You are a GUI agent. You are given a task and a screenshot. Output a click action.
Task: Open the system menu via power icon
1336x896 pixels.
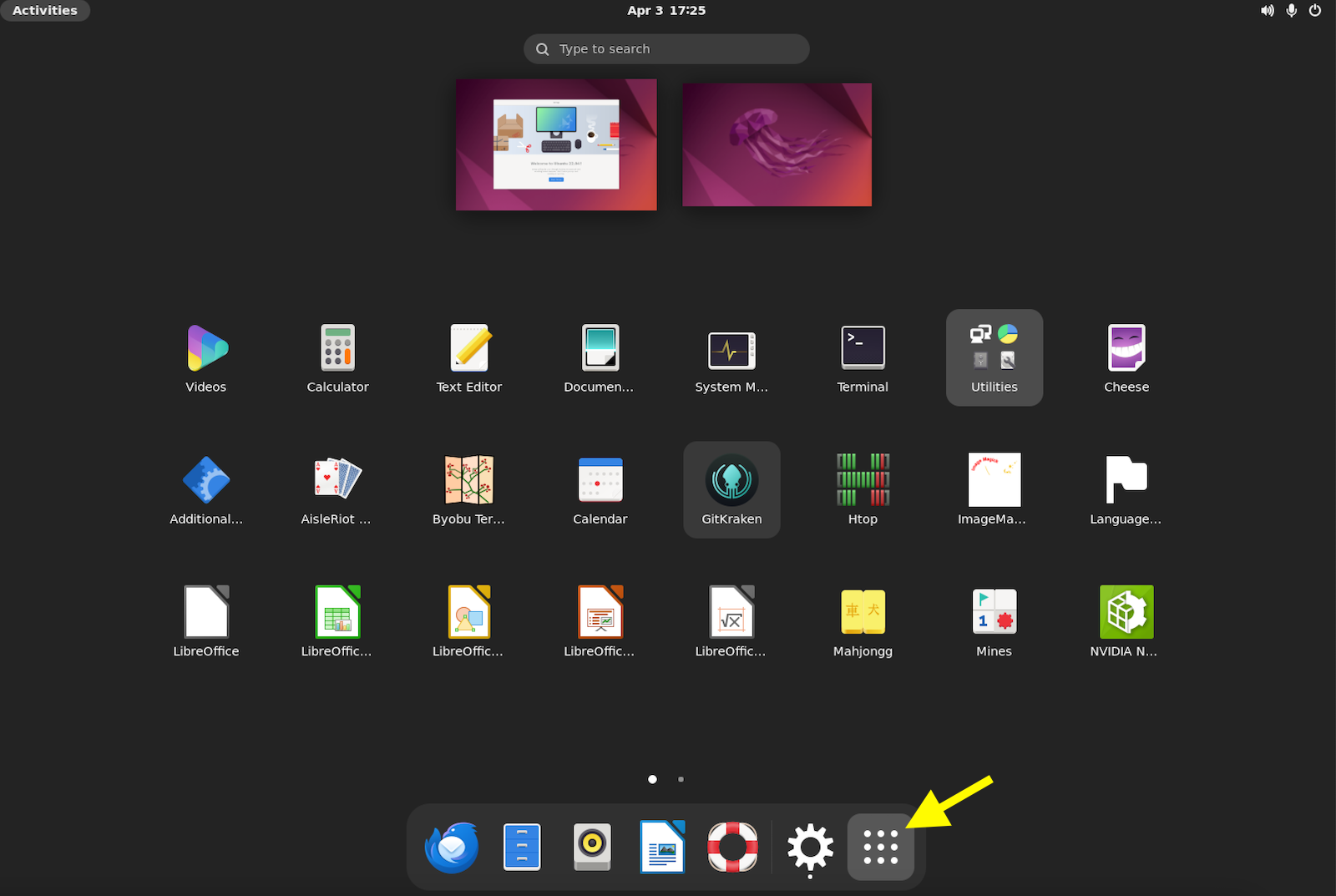click(x=1314, y=10)
